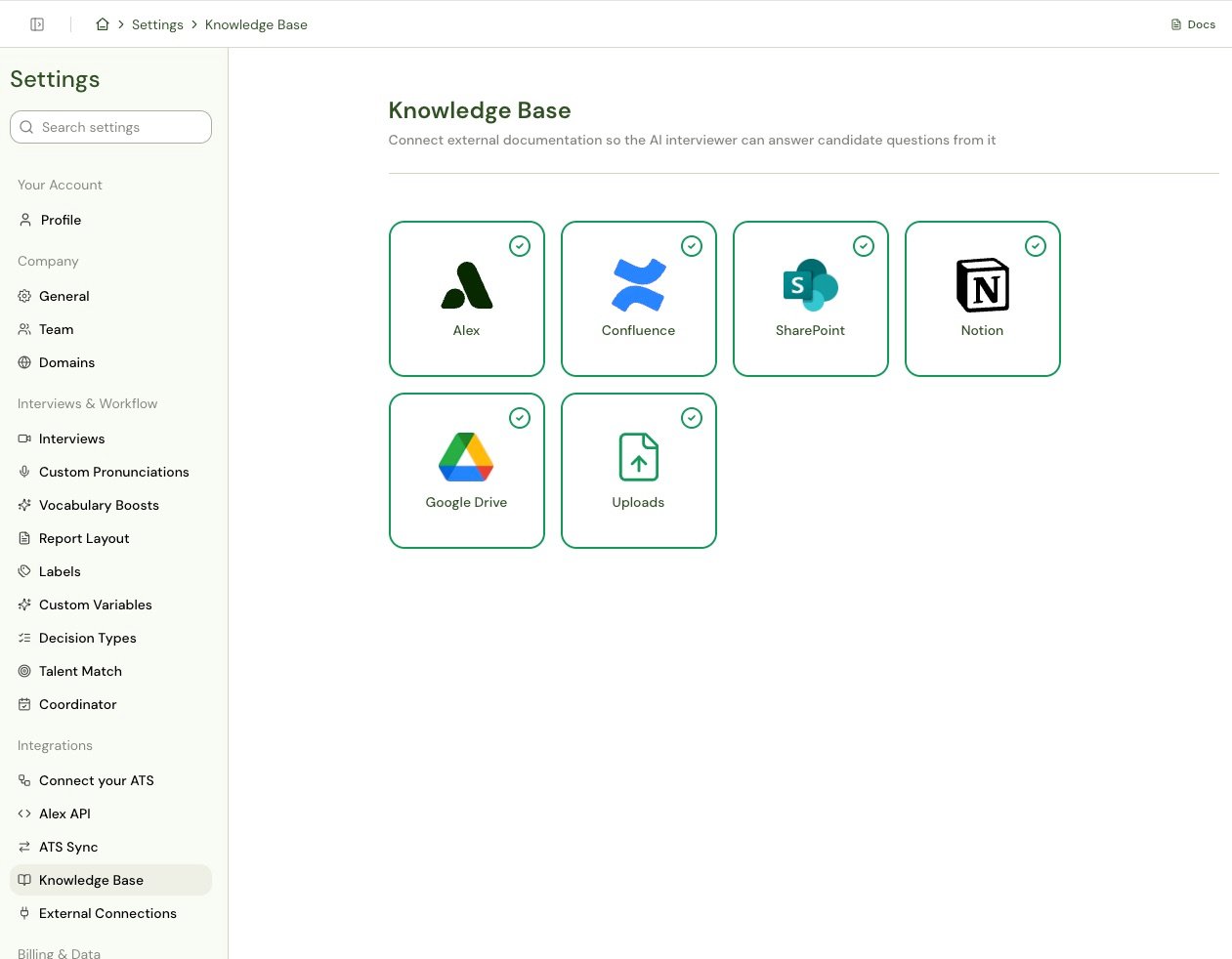Click the Connect your ATS link icon
The height and width of the screenshot is (959, 1232).
[x=24, y=780]
